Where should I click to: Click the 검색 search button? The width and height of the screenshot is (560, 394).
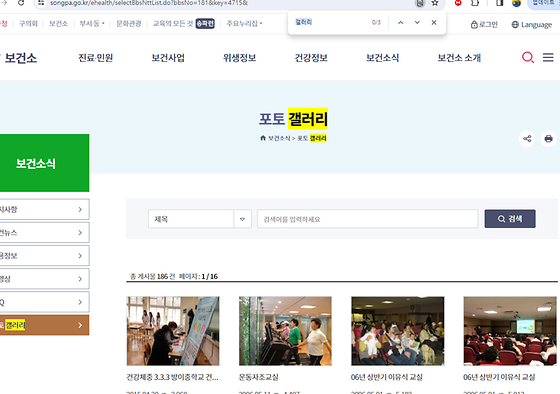[510, 219]
